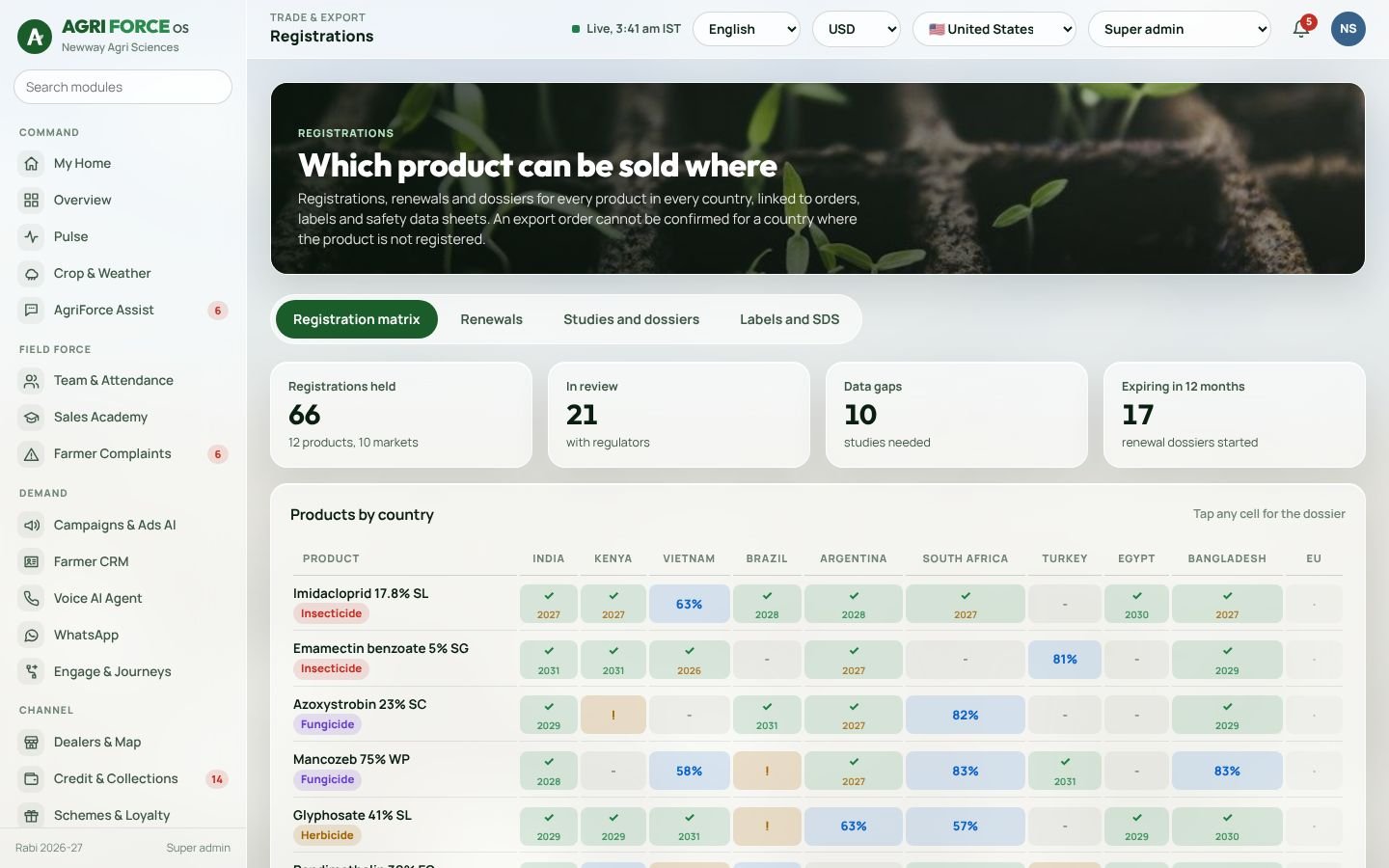Switch to Studies and dossiers tab
The height and width of the screenshot is (868, 1389).
click(632, 319)
